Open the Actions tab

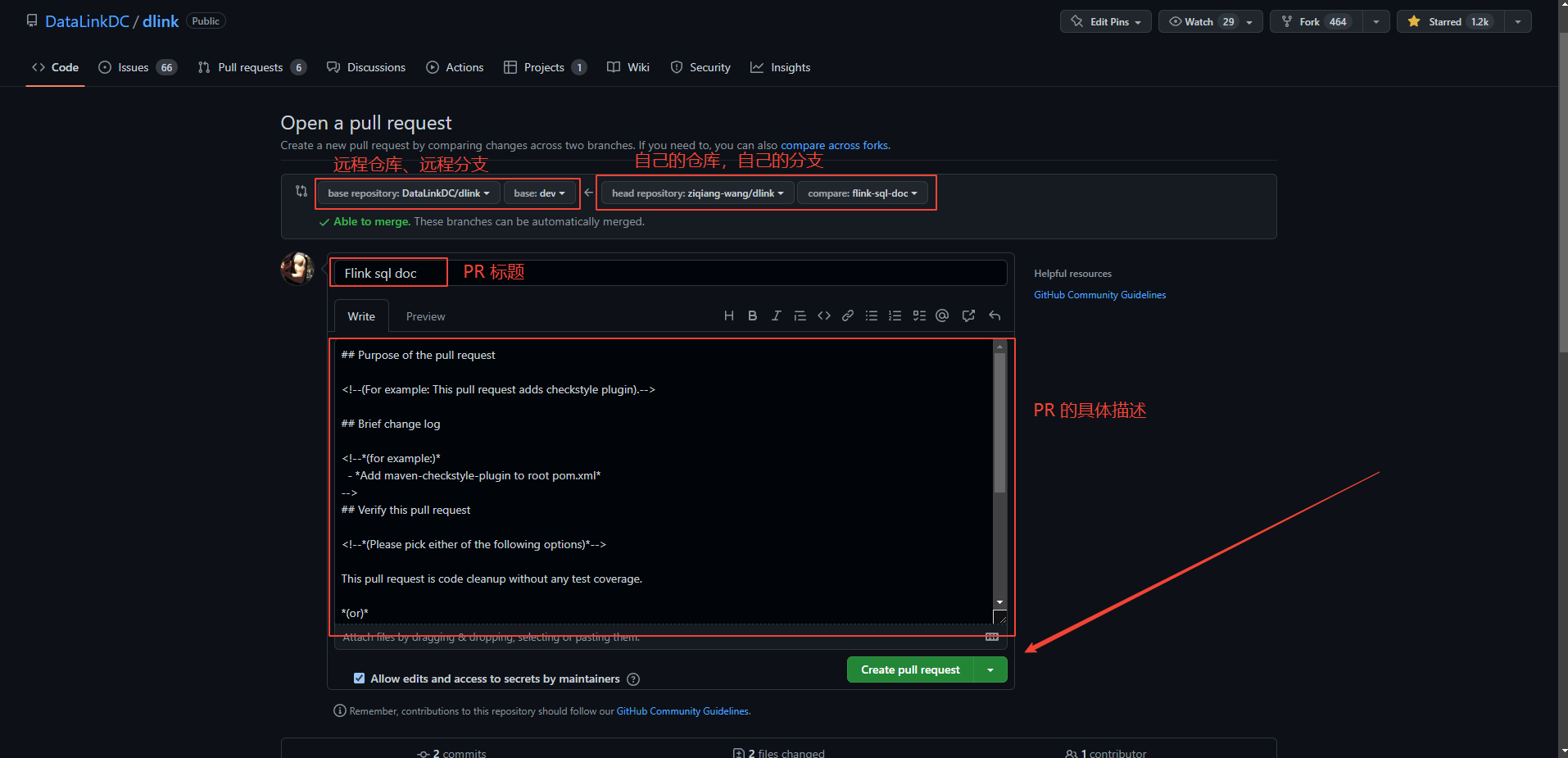[x=455, y=67]
